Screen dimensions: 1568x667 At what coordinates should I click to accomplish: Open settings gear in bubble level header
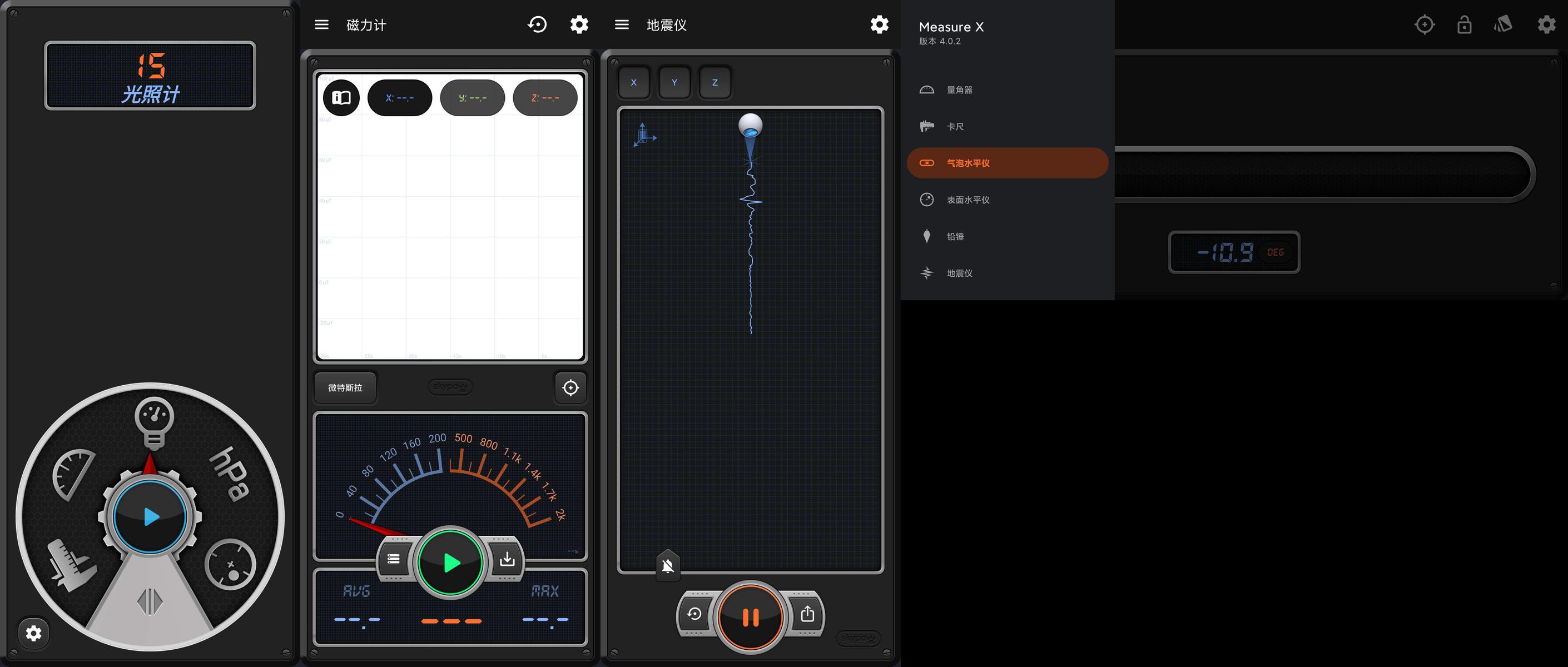(x=1546, y=24)
